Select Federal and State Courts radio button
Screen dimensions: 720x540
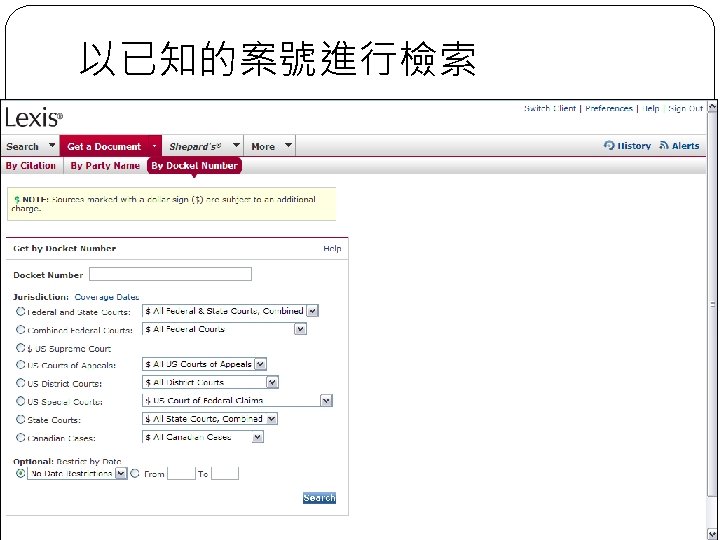[20, 311]
